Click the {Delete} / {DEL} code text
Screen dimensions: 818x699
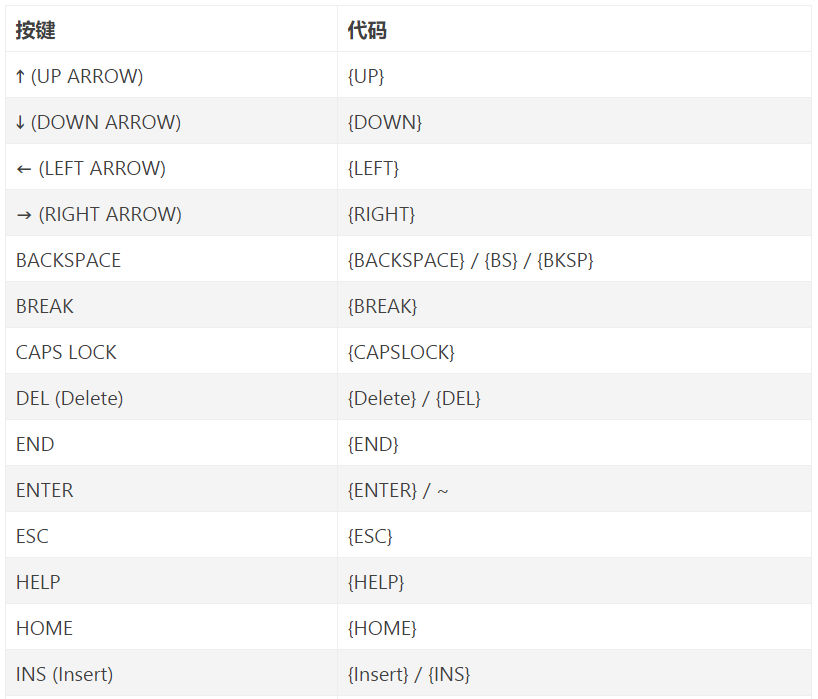click(414, 399)
